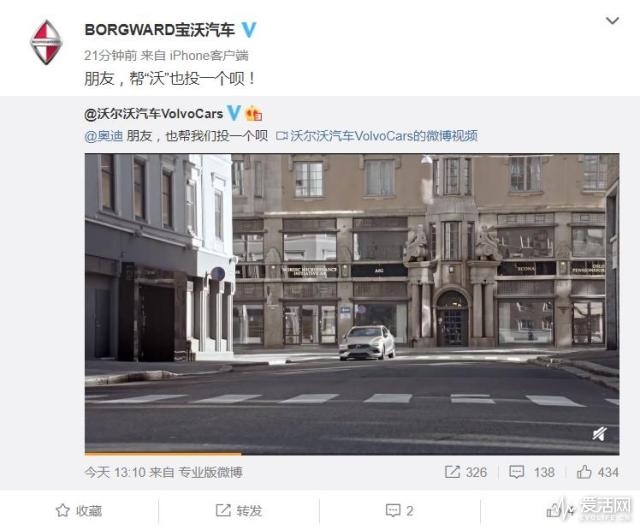Open the 沃尔沃汽车VolvoCars的微博视频 link
Viewport: 640px width, 530px height.
coord(377,136)
